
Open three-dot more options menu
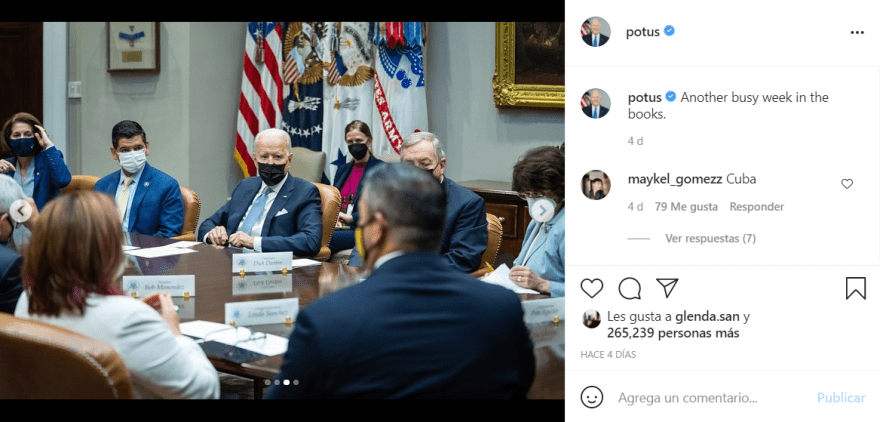[x=857, y=33]
